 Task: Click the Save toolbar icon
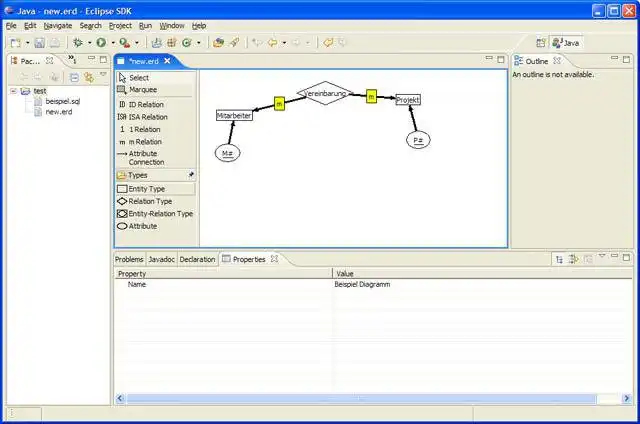point(40,42)
